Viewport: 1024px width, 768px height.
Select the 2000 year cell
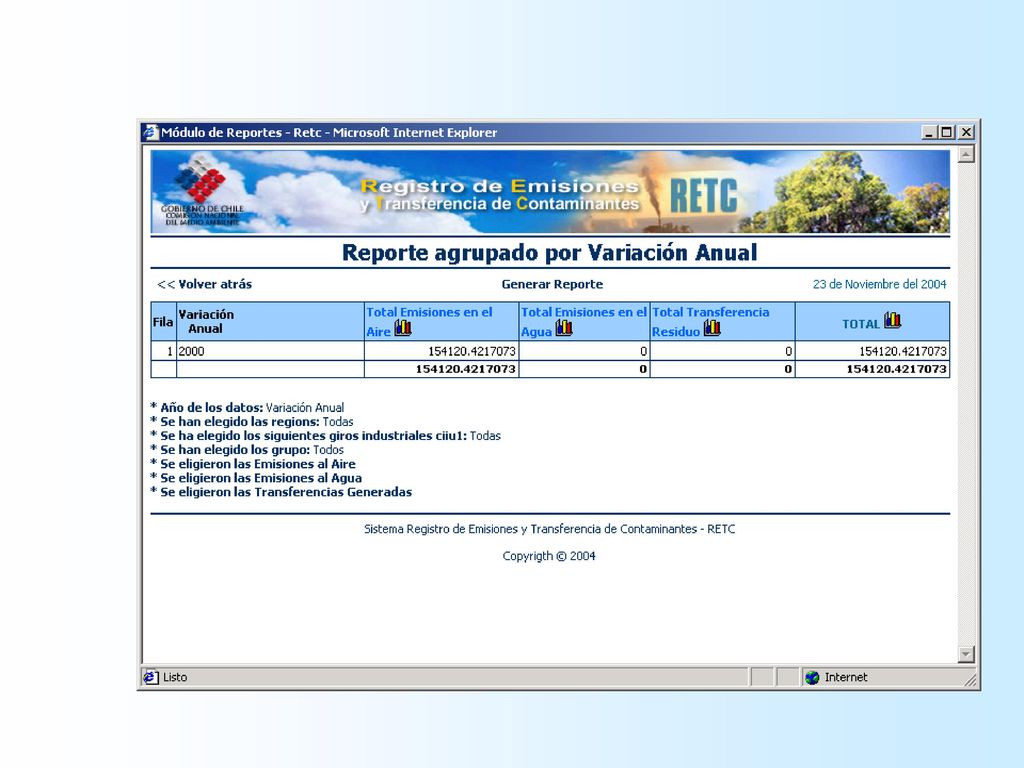270,351
